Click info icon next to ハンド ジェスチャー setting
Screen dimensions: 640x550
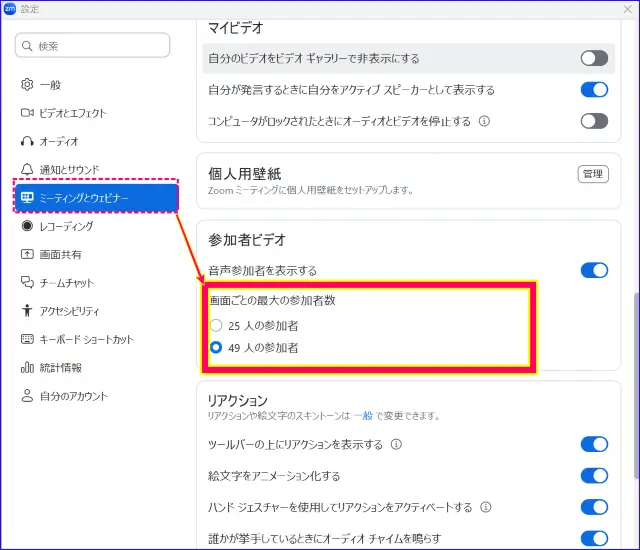[x=485, y=507]
